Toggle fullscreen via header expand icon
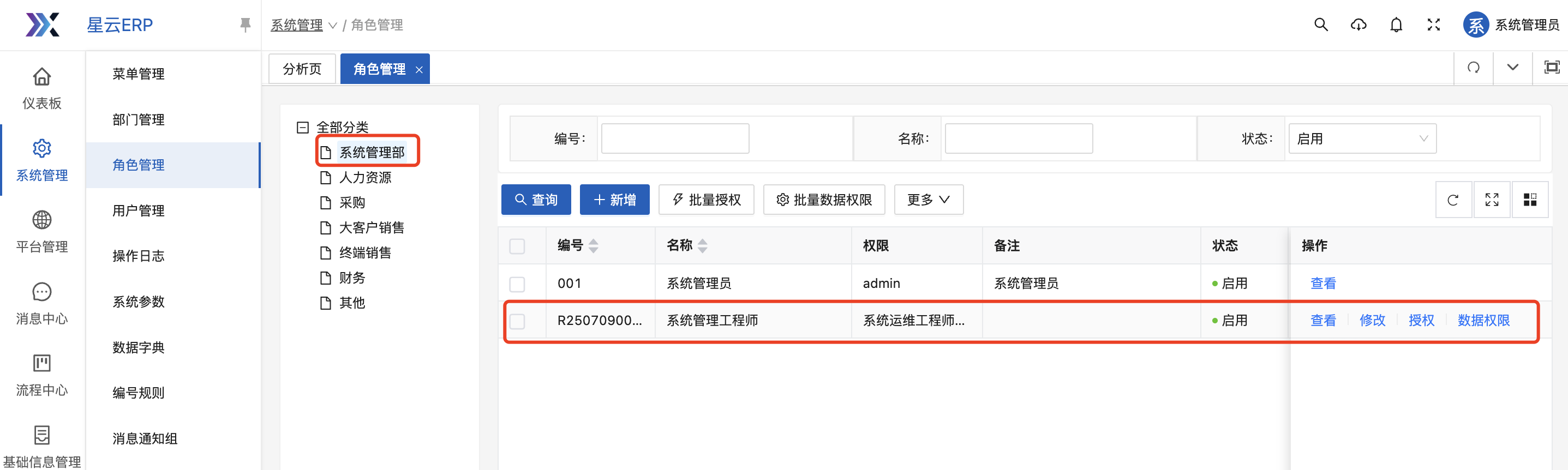Viewport: 1568px width, 470px height. coord(1433,25)
